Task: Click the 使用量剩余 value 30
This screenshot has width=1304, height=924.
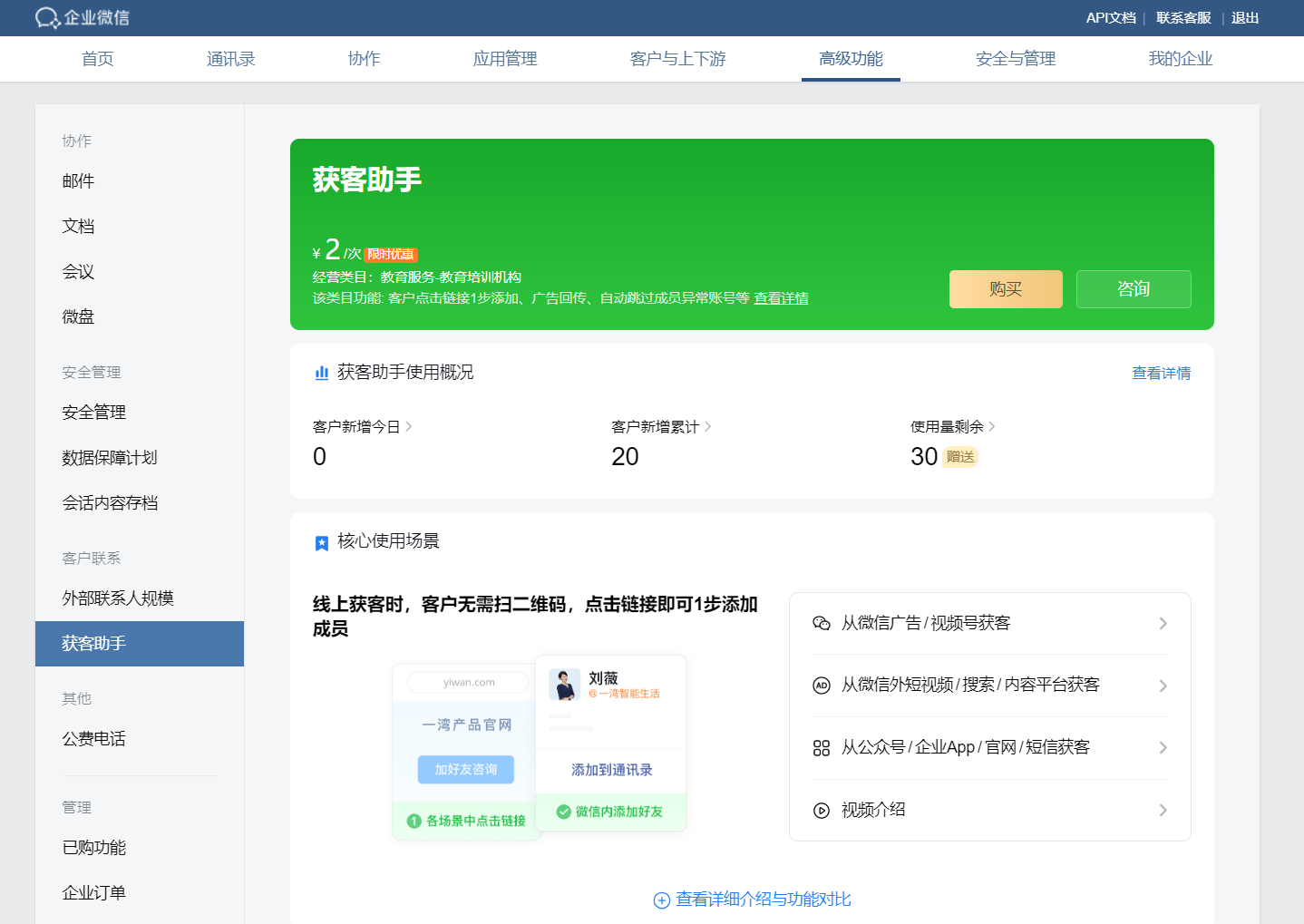Action: click(x=924, y=457)
